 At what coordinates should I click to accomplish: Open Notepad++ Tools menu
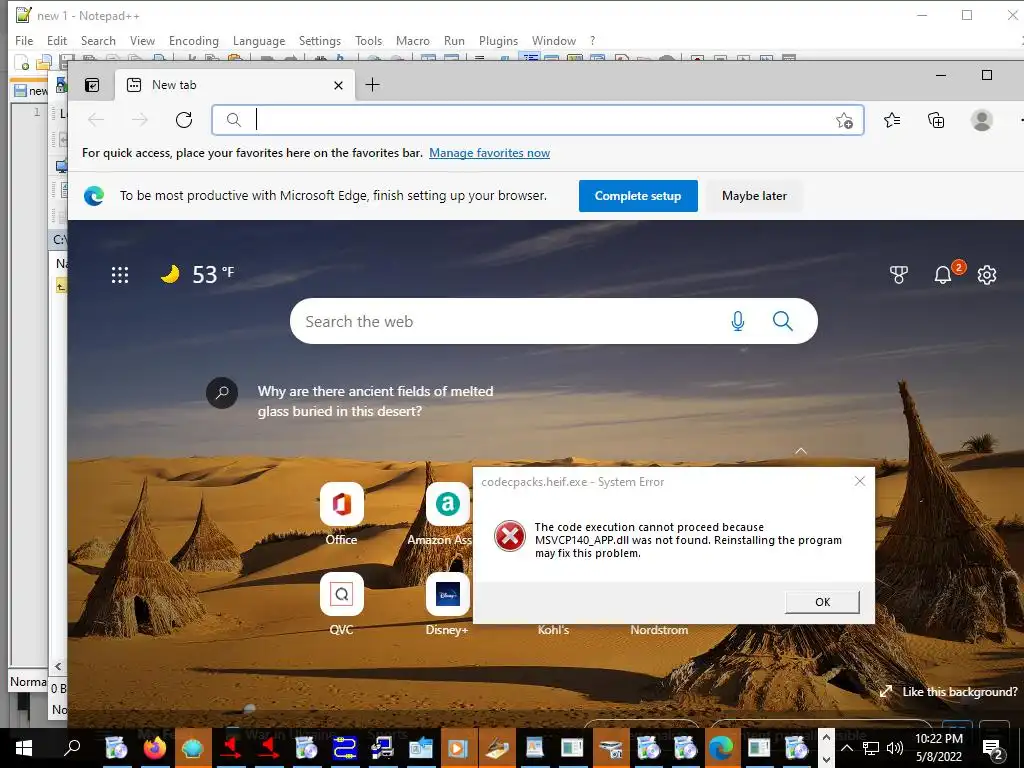pyautogui.click(x=368, y=40)
